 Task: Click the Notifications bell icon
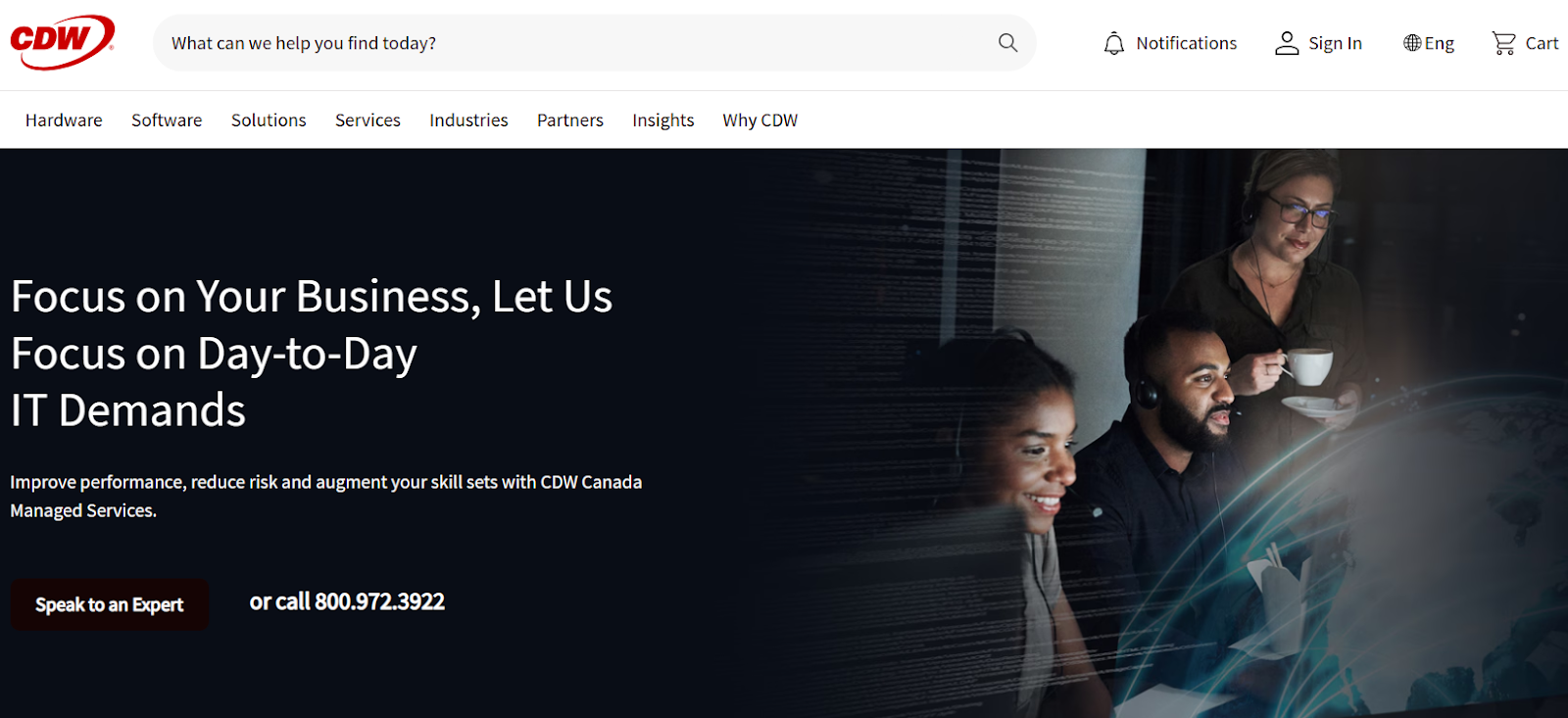[1114, 43]
